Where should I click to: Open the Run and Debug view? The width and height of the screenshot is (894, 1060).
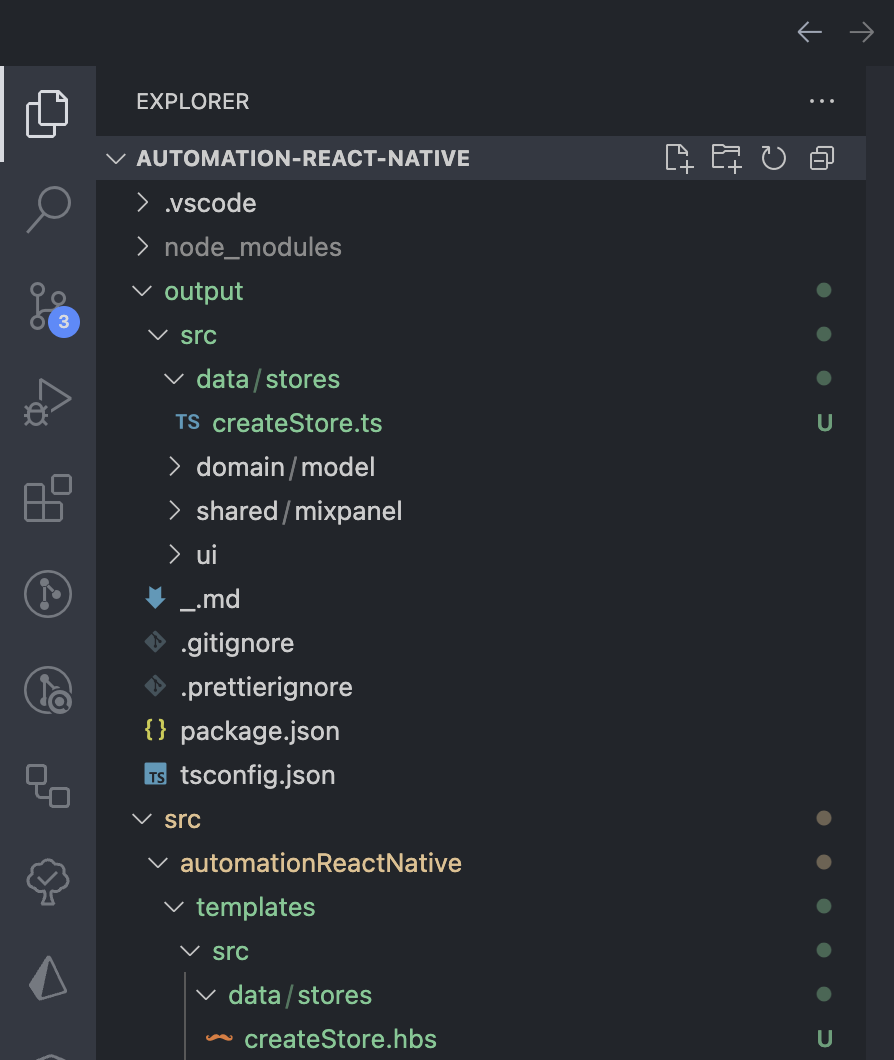pos(47,402)
